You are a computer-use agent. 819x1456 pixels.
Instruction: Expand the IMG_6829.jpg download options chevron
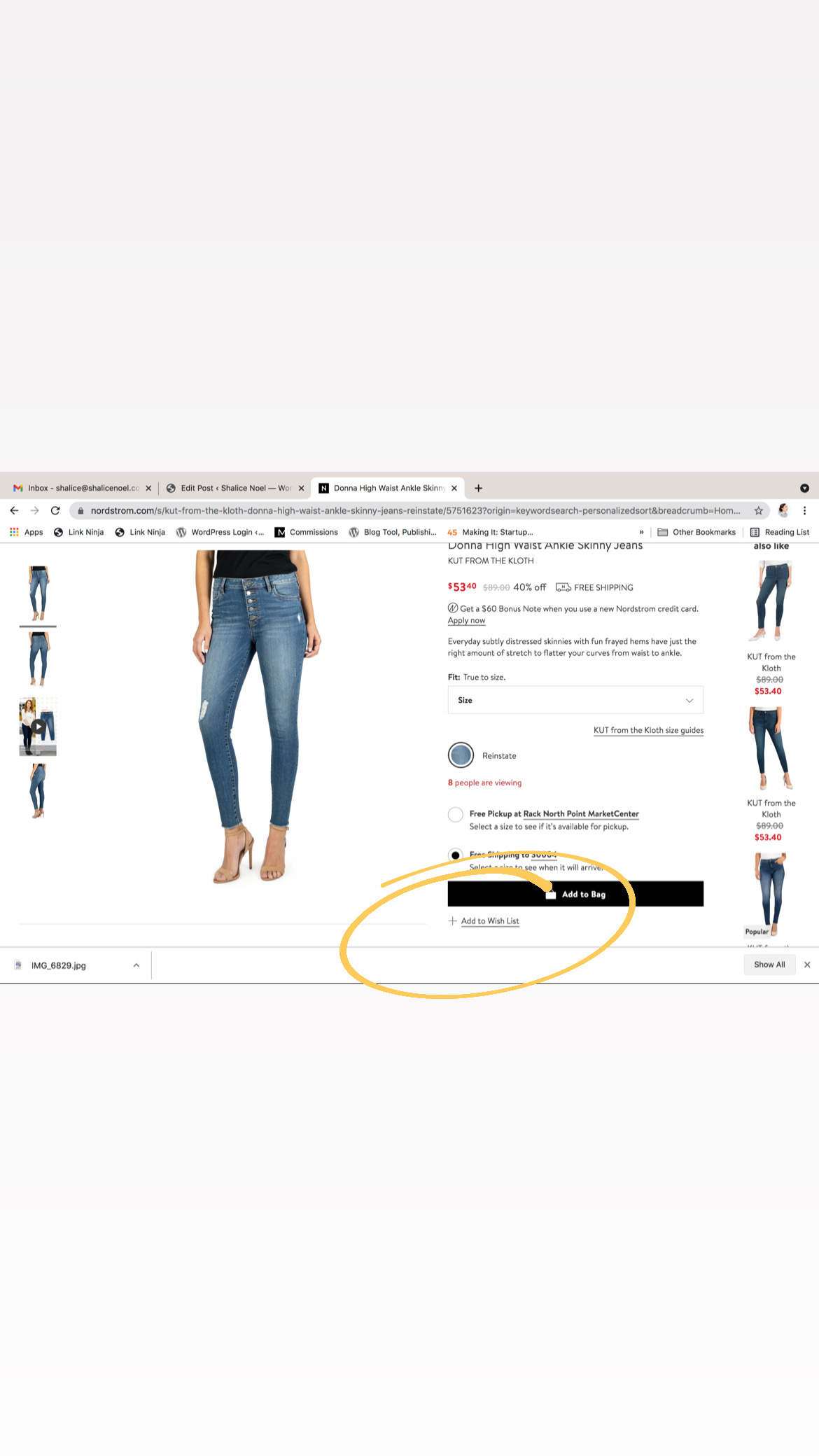coord(136,965)
